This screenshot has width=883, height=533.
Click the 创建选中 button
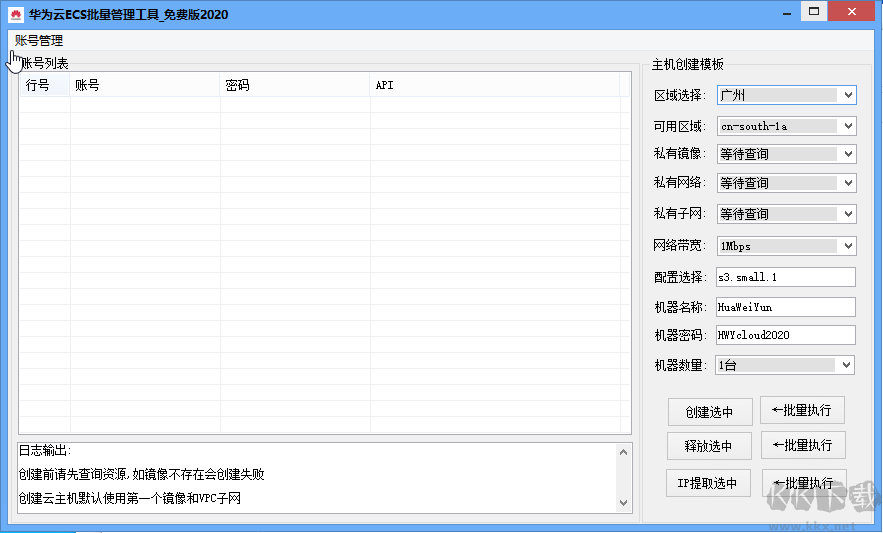tap(710, 412)
